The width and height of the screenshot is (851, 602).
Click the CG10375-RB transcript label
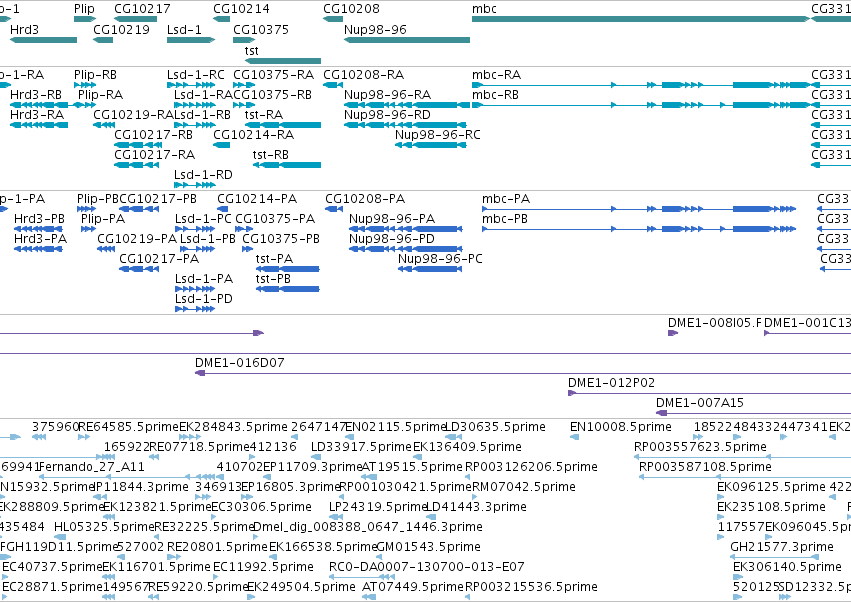point(272,94)
